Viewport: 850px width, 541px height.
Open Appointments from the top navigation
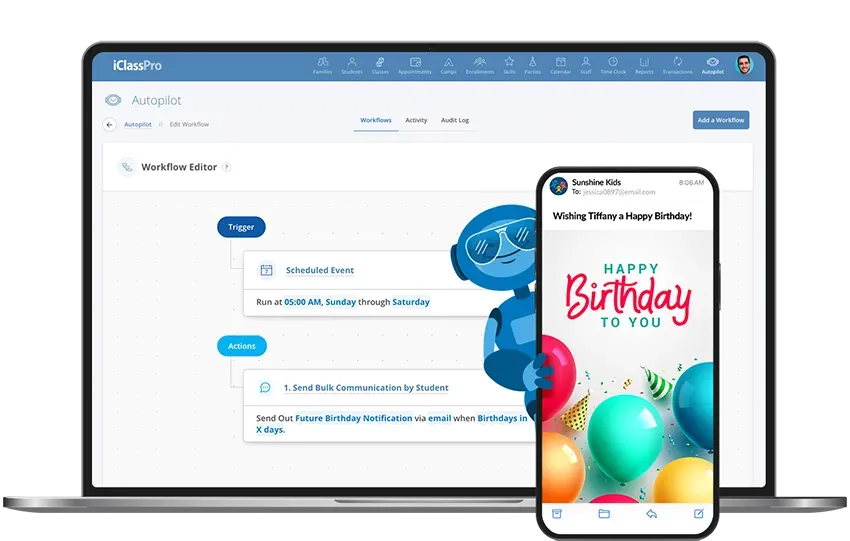pyautogui.click(x=415, y=65)
